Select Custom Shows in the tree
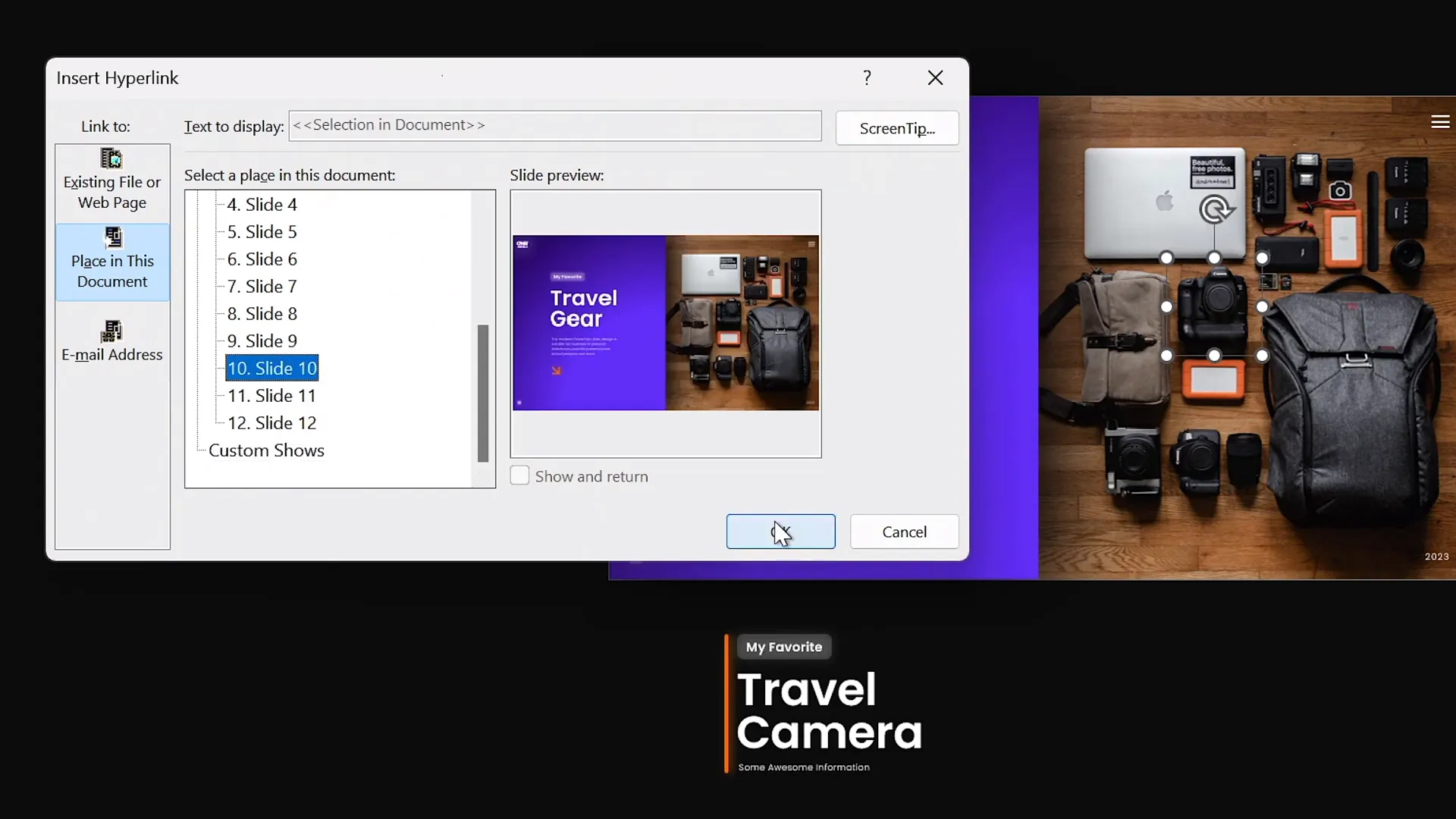 266,450
